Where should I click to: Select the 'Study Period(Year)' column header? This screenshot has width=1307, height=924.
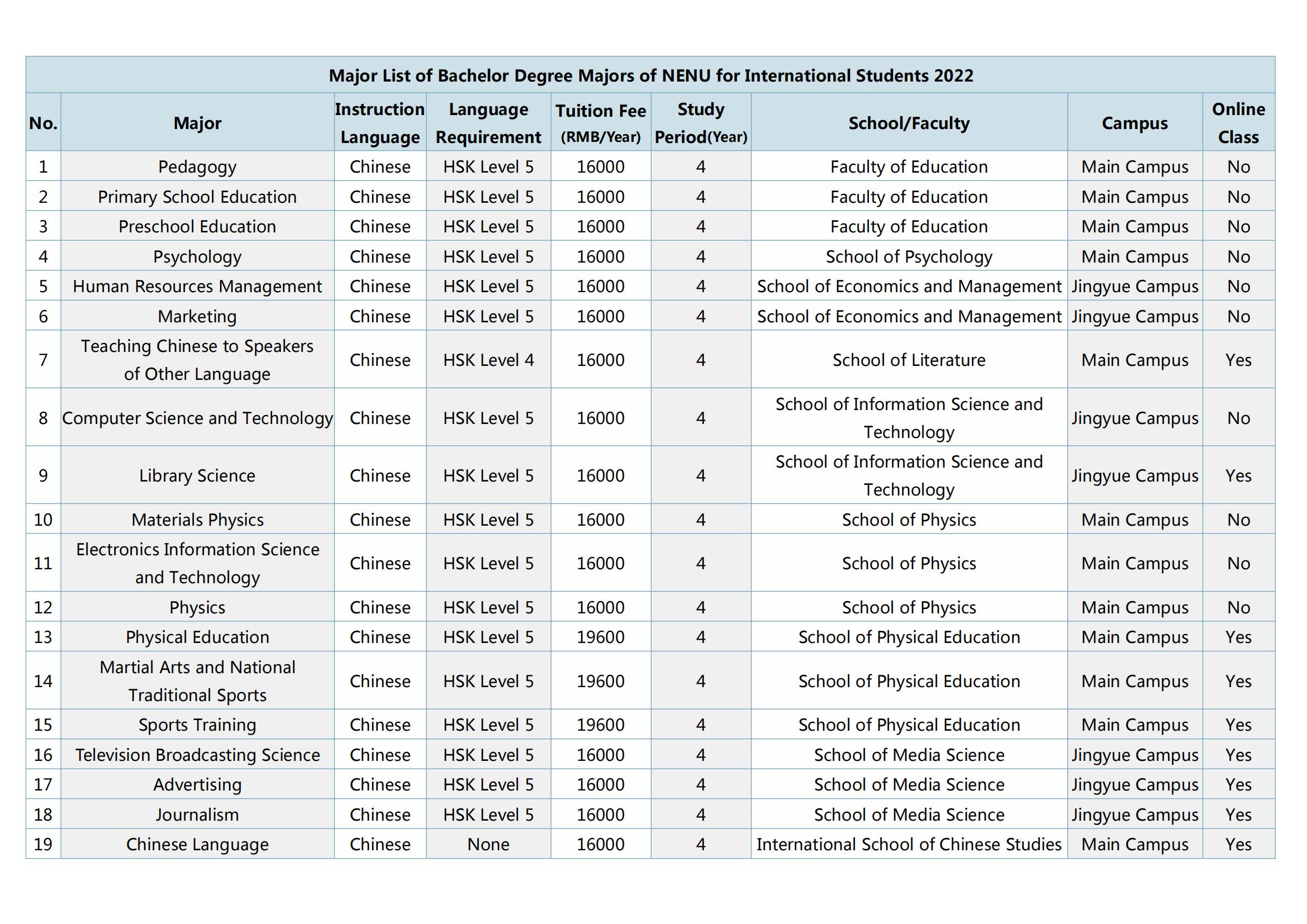pyautogui.click(x=701, y=123)
